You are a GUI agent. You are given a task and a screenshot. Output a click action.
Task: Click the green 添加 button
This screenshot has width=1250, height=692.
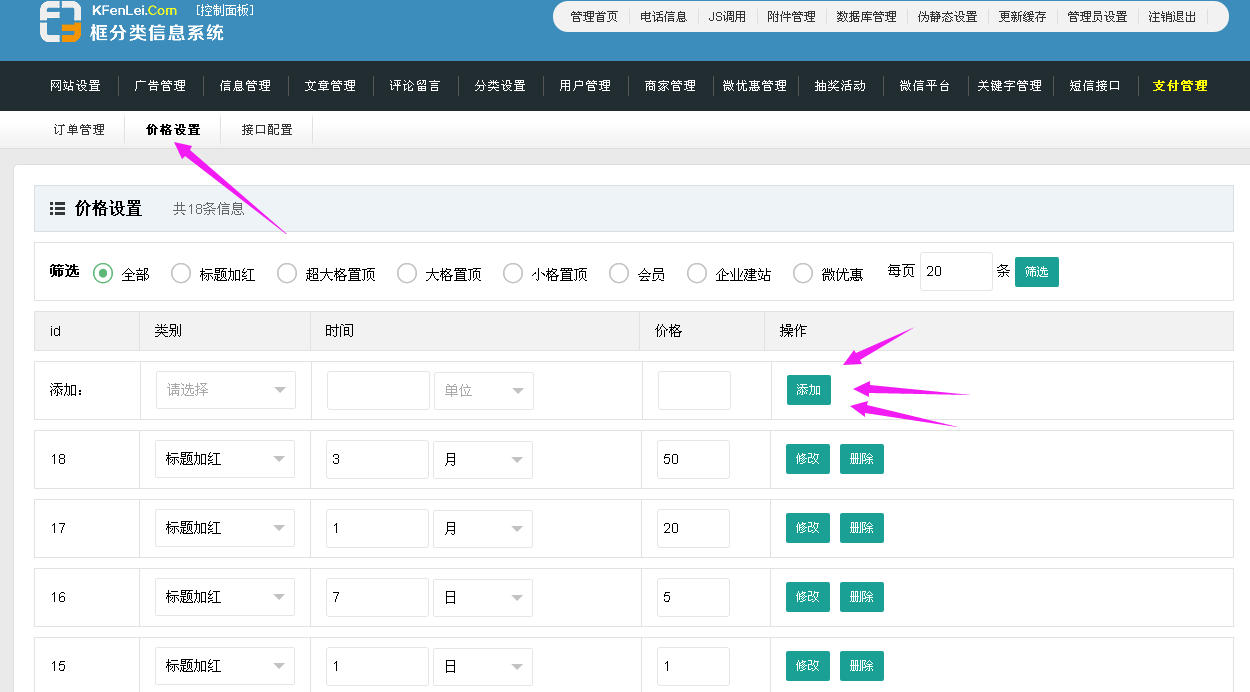tap(808, 390)
